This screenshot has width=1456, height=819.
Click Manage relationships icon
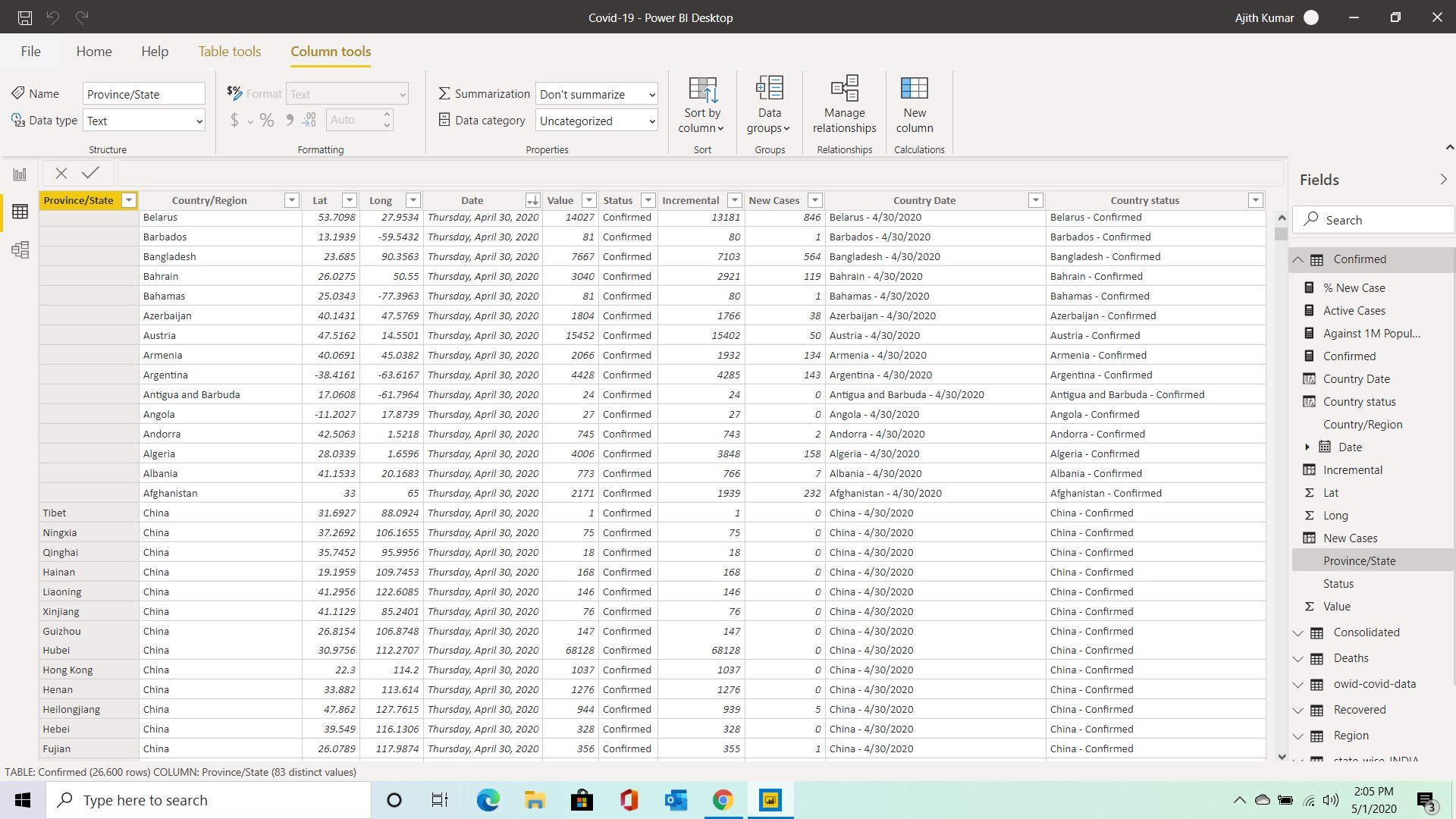tap(844, 105)
